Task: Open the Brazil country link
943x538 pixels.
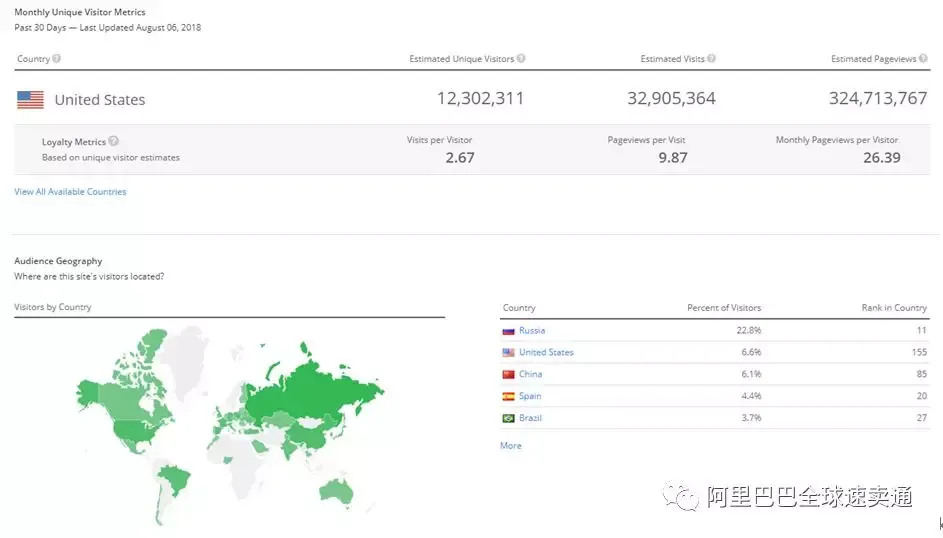Action: pyautogui.click(x=530, y=418)
